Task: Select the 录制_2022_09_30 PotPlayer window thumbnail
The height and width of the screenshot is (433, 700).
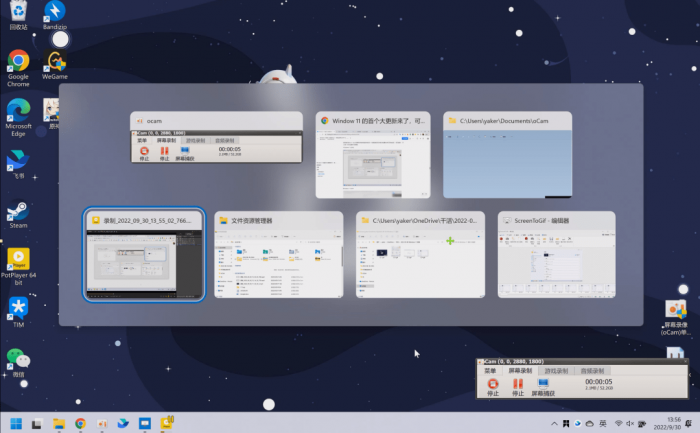Action: (144, 254)
